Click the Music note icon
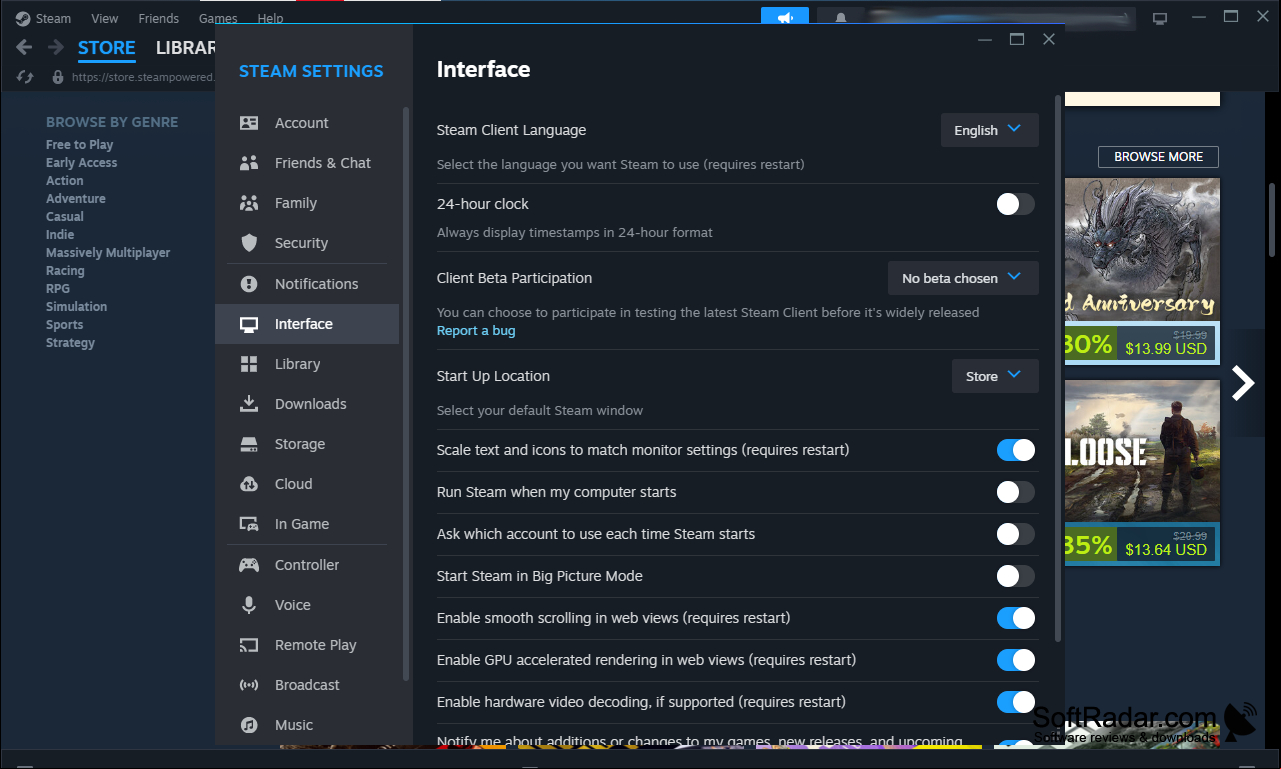1281x769 pixels. [249, 725]
